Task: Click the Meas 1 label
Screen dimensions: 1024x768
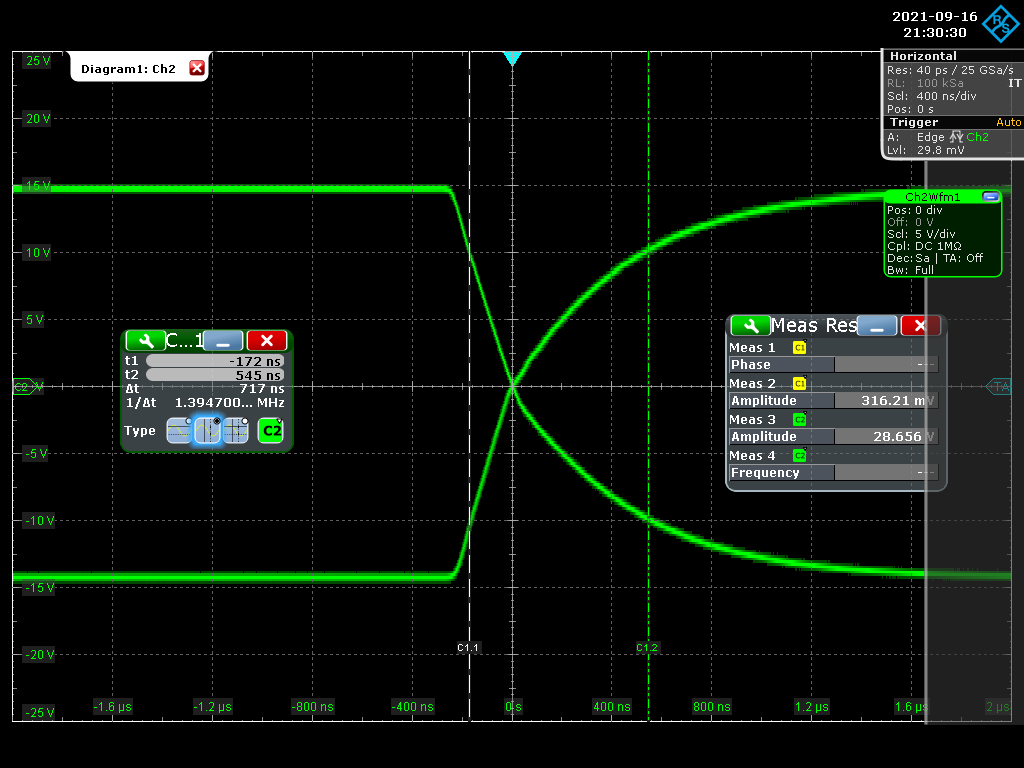Action: [x=752, y=347]
